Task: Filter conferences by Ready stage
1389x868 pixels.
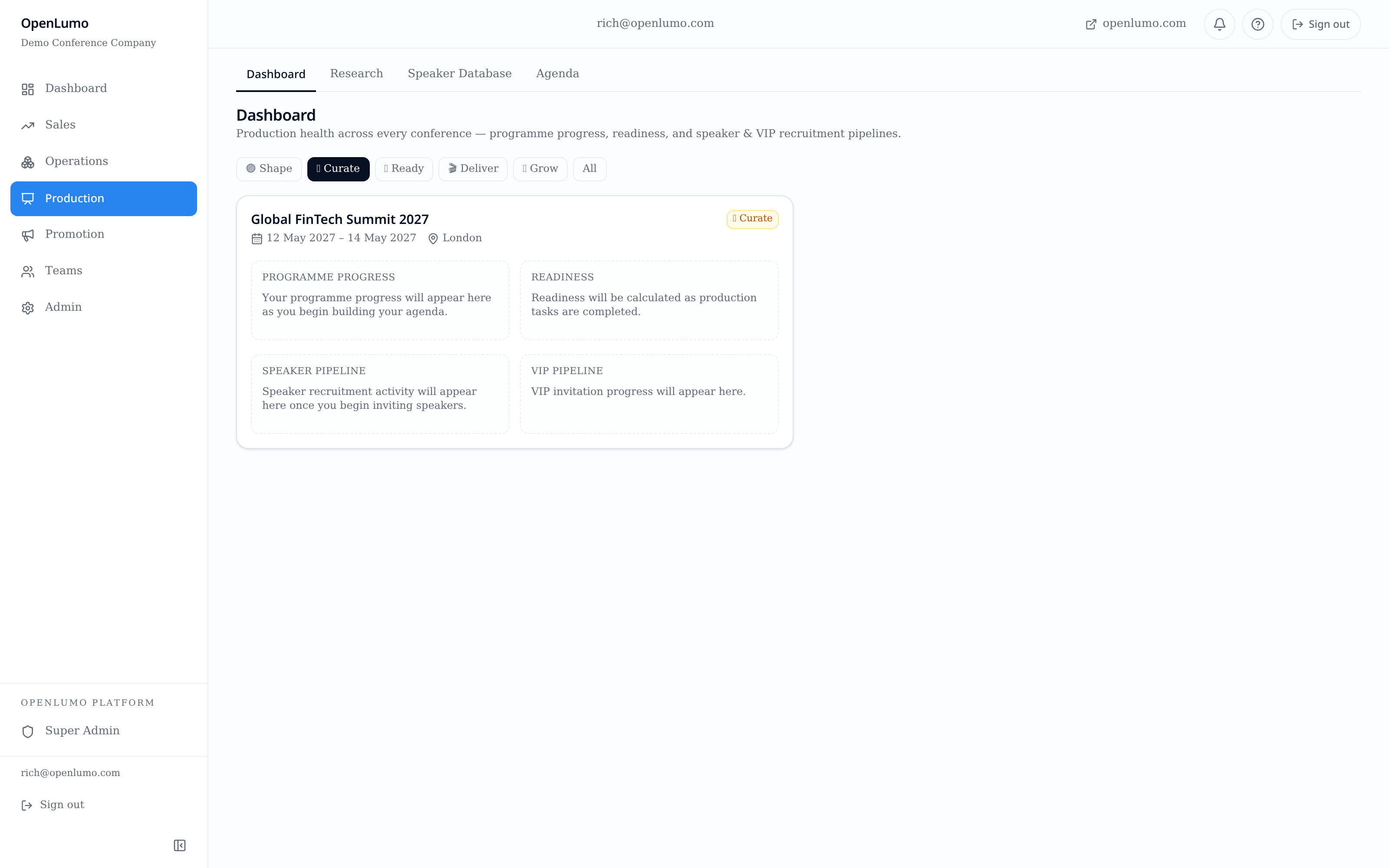Action: (404, 169)
